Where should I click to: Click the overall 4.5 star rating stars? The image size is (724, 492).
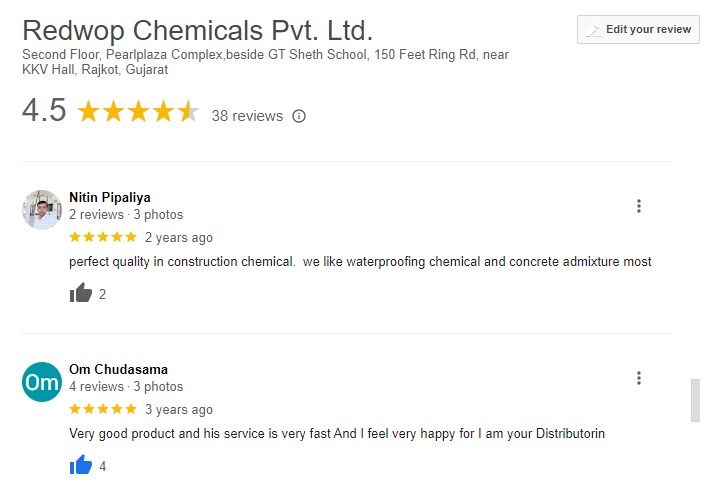pos(137,112)
